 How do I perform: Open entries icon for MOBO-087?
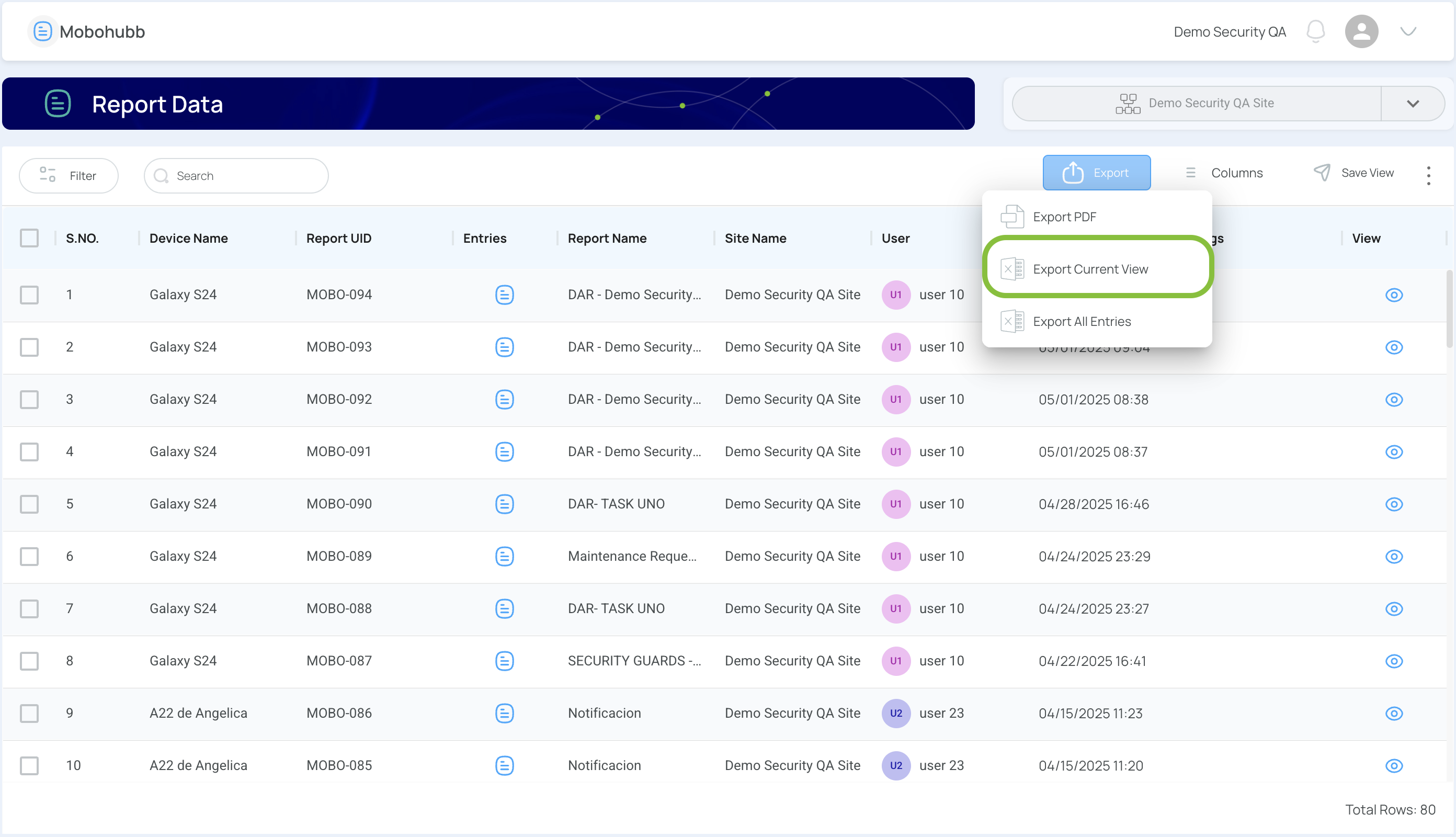click(505, 661)
